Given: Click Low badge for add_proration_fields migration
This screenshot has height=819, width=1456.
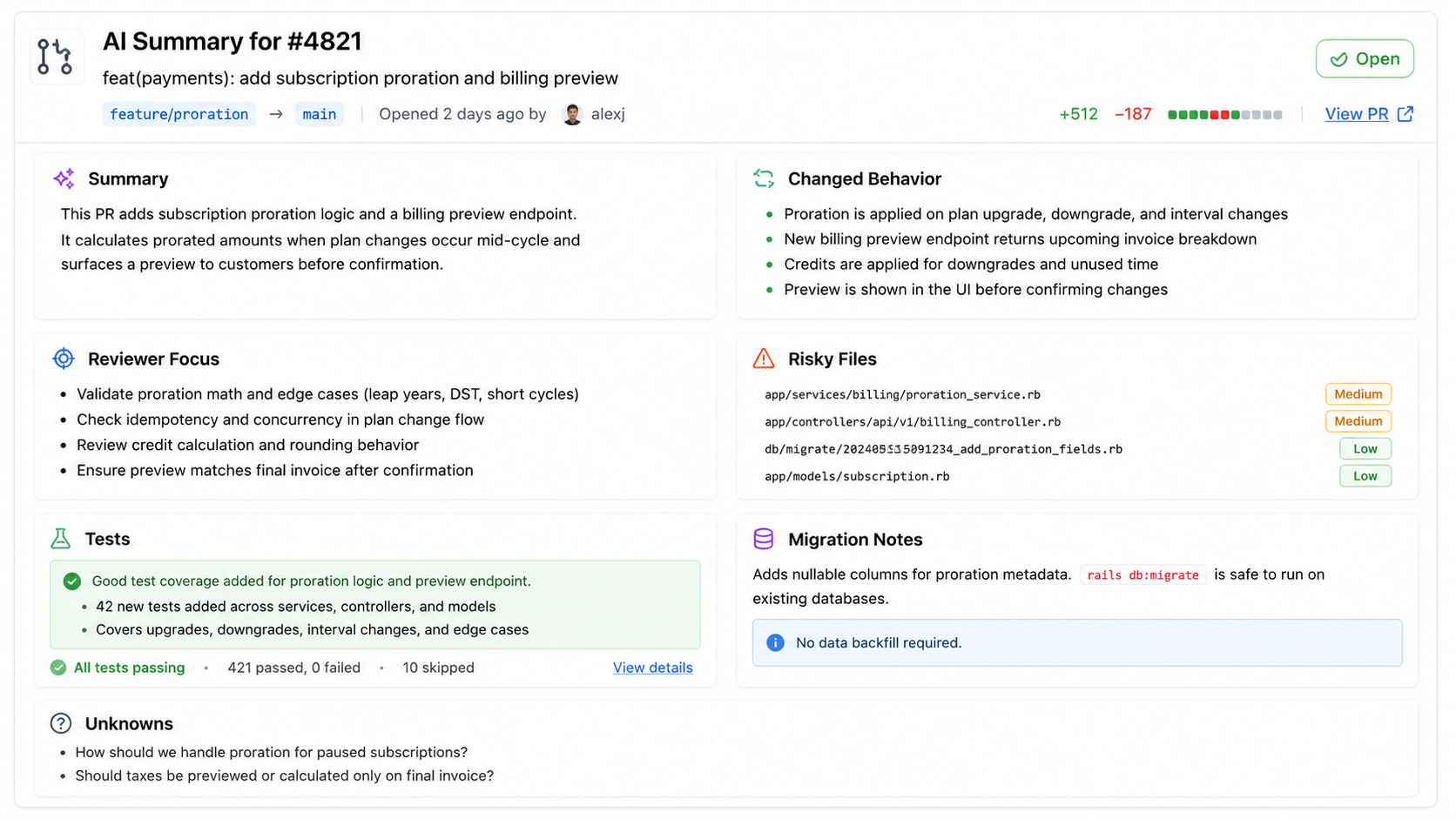Looking at the screenshot, I should click(x=1365, y=449).
